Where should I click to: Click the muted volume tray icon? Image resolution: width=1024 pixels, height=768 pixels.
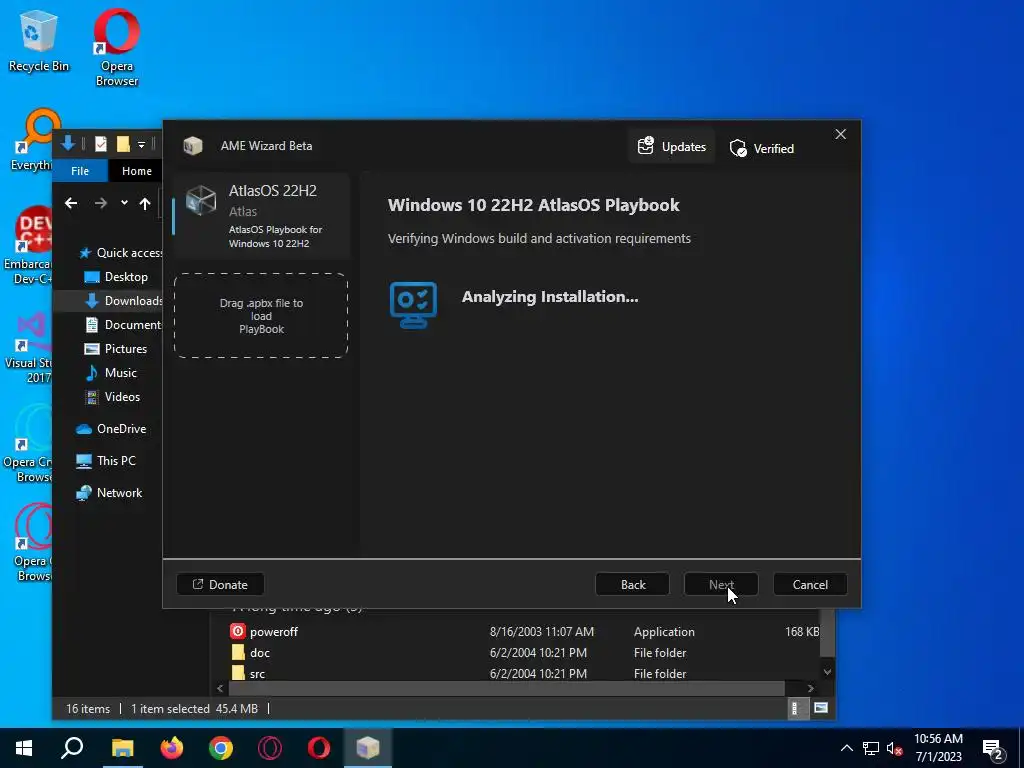click(x=895, y=748)
